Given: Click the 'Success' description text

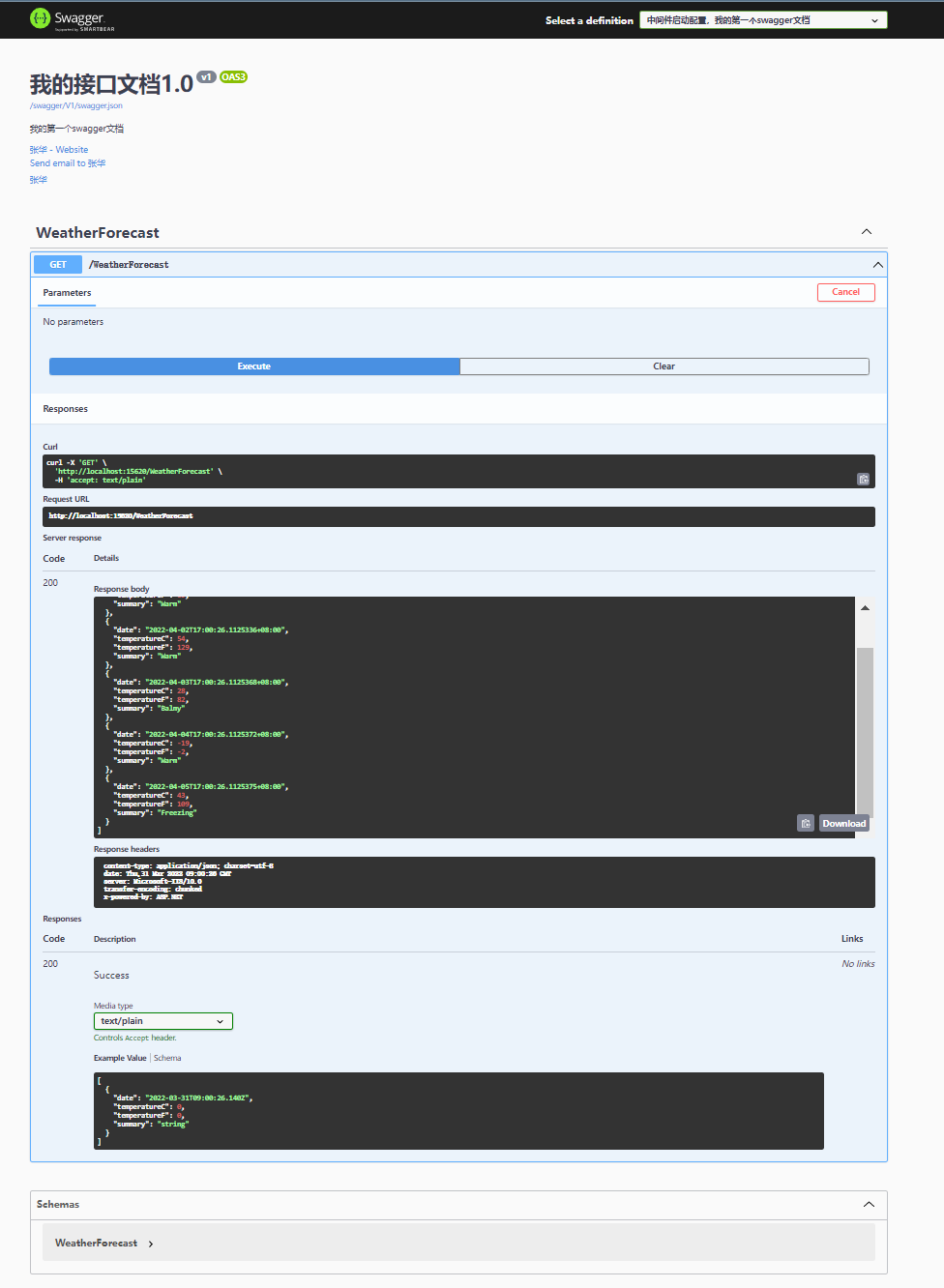Looking at the screenshot, I should 111,976.
